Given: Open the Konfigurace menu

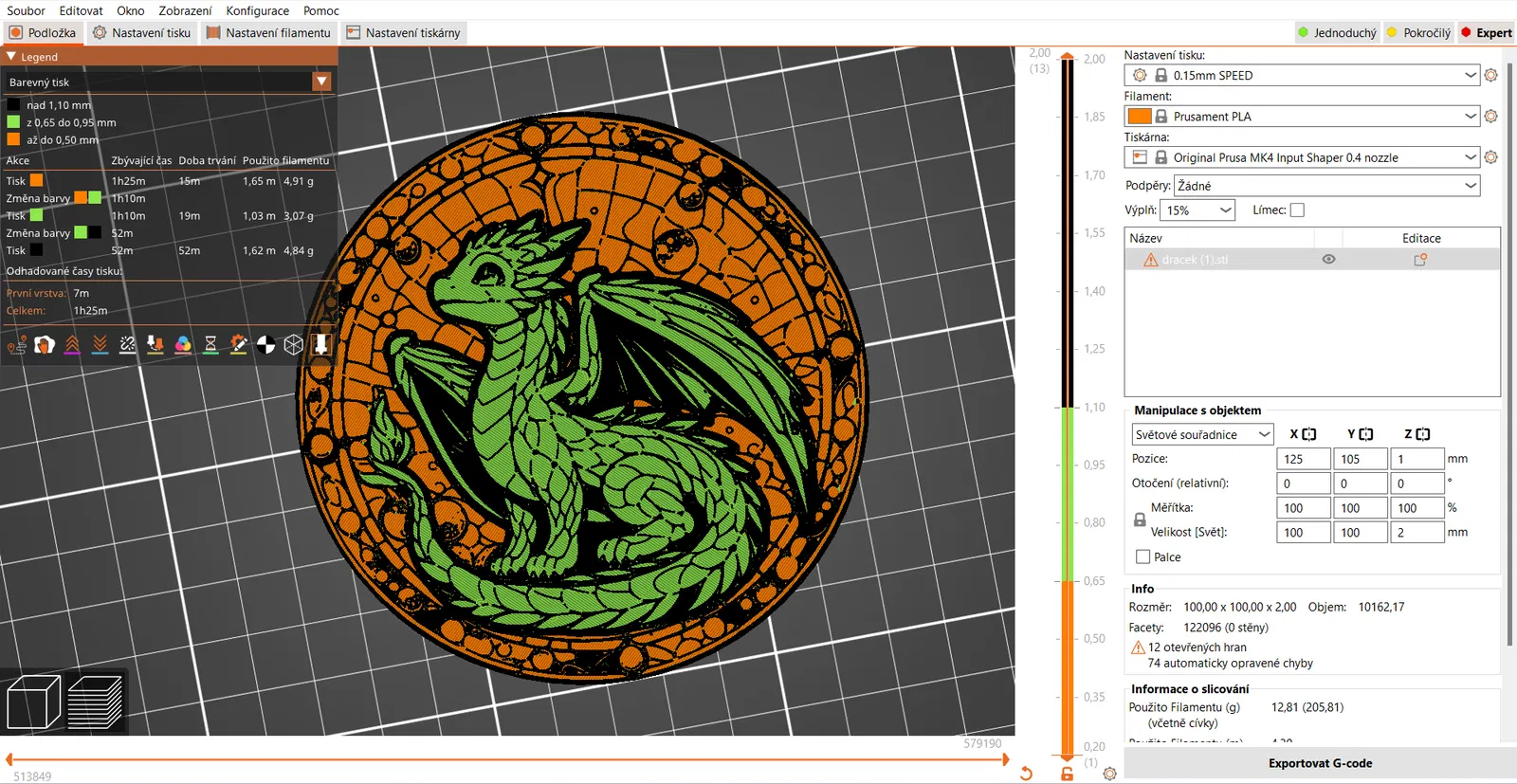Looking at the screenshot, I should (257, 10).
